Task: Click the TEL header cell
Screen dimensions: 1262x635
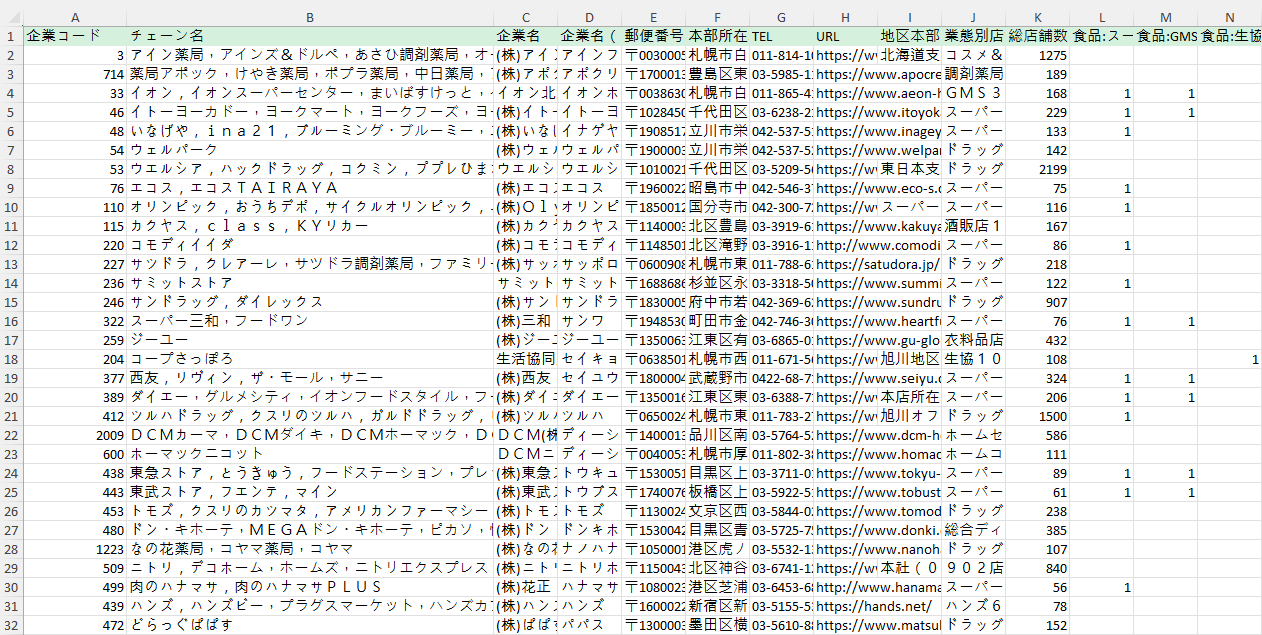Action: [780, 36]
